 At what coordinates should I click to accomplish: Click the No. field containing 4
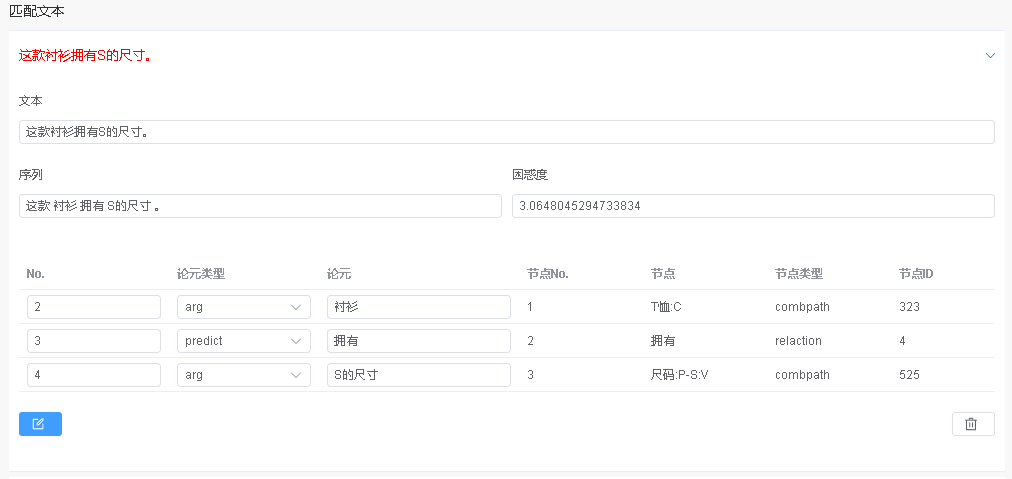[x=94, y=375]
